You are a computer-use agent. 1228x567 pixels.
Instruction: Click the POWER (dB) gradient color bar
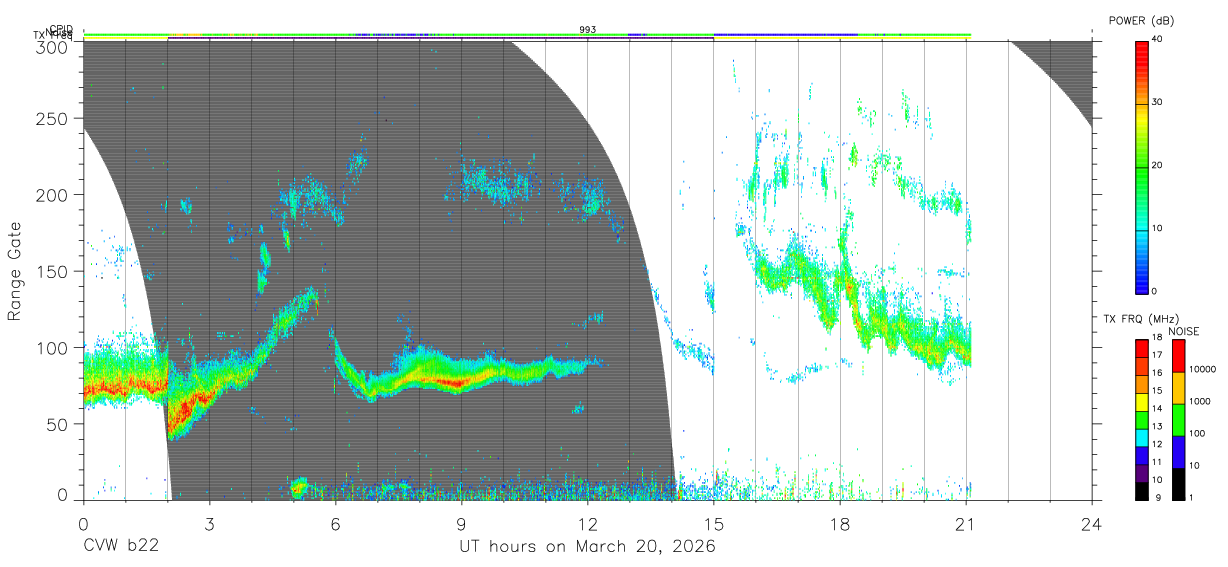click(1141, 166)
